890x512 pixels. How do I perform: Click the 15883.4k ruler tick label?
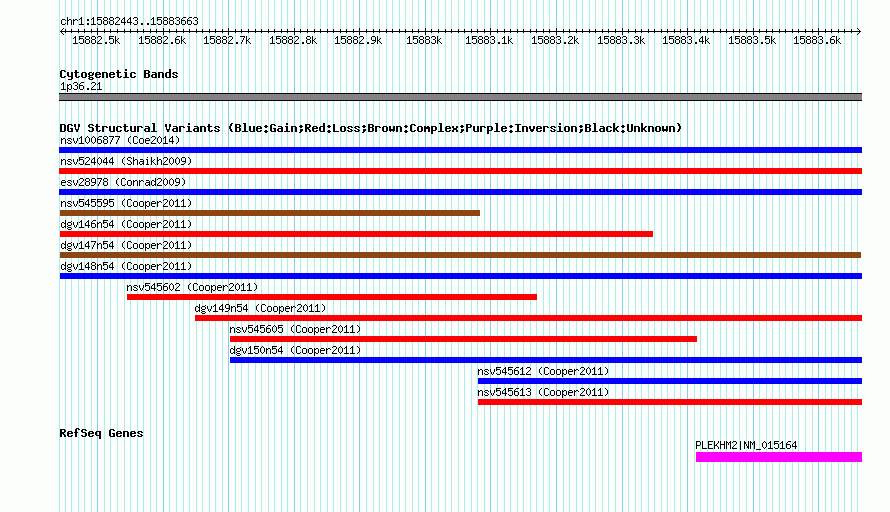[686, 40]
